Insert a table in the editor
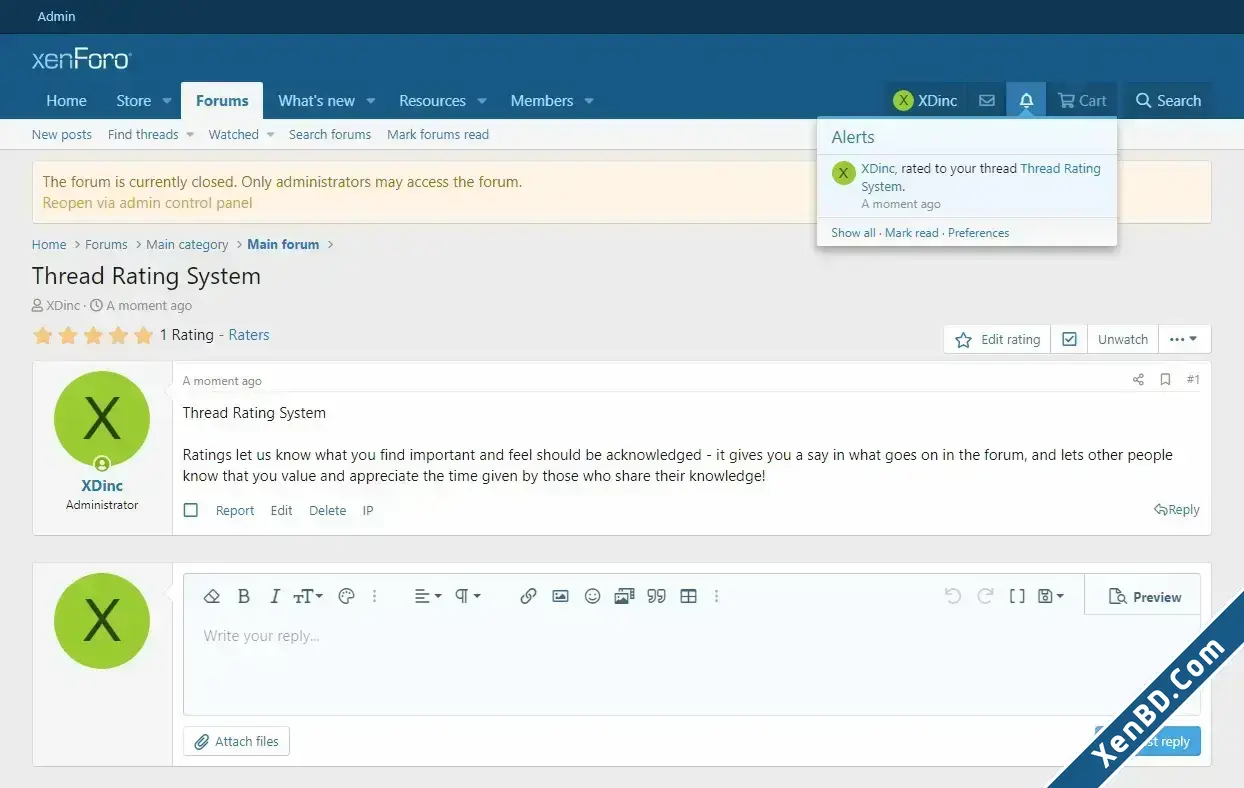Image resolution: width=1244 pixels, height=788 pixels. (688, 596)
